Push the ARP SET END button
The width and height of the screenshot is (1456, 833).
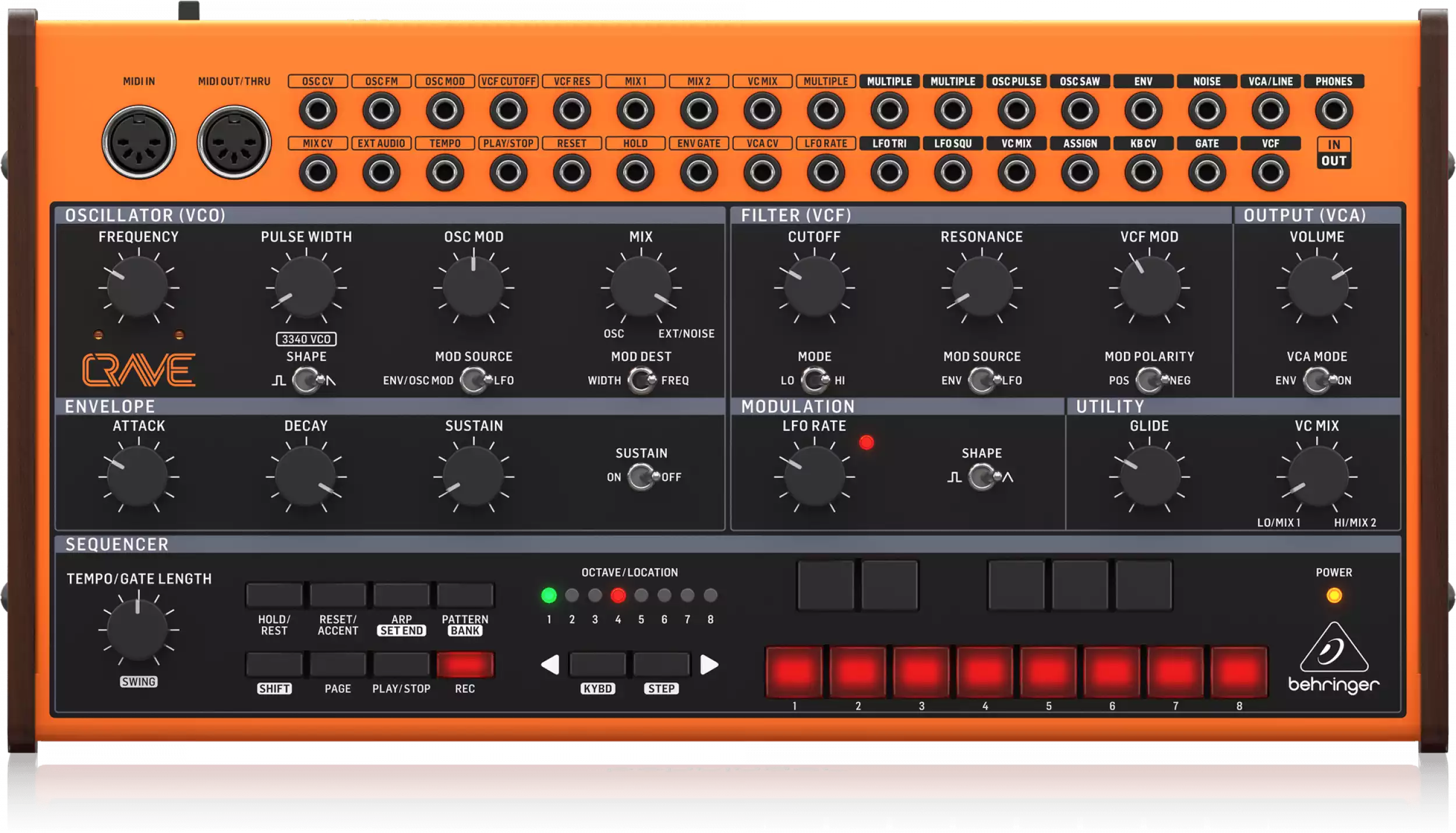401,595
